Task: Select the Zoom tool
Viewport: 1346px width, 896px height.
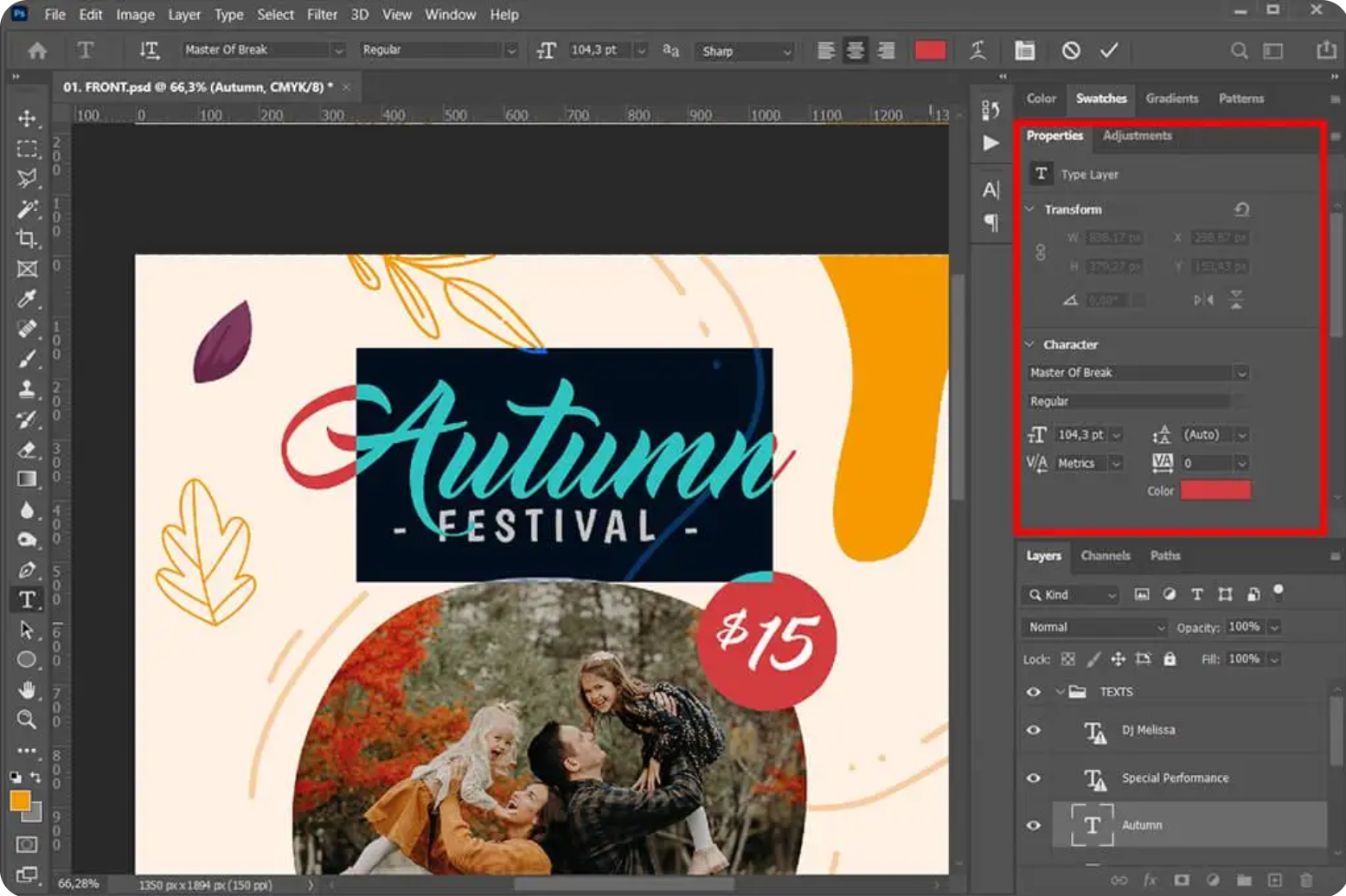Action: click(28, 720)
